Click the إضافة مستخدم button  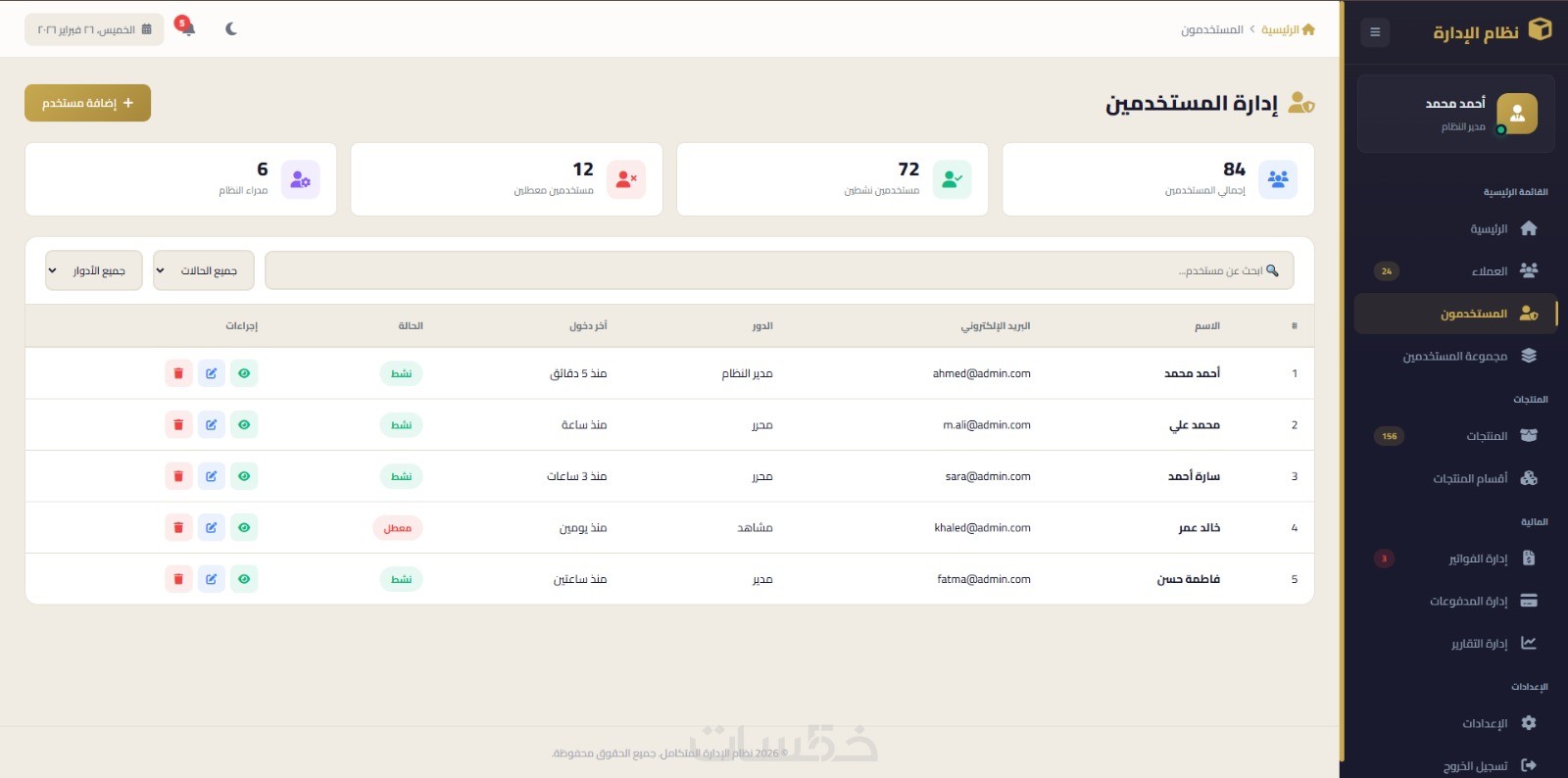pos(87,103)
